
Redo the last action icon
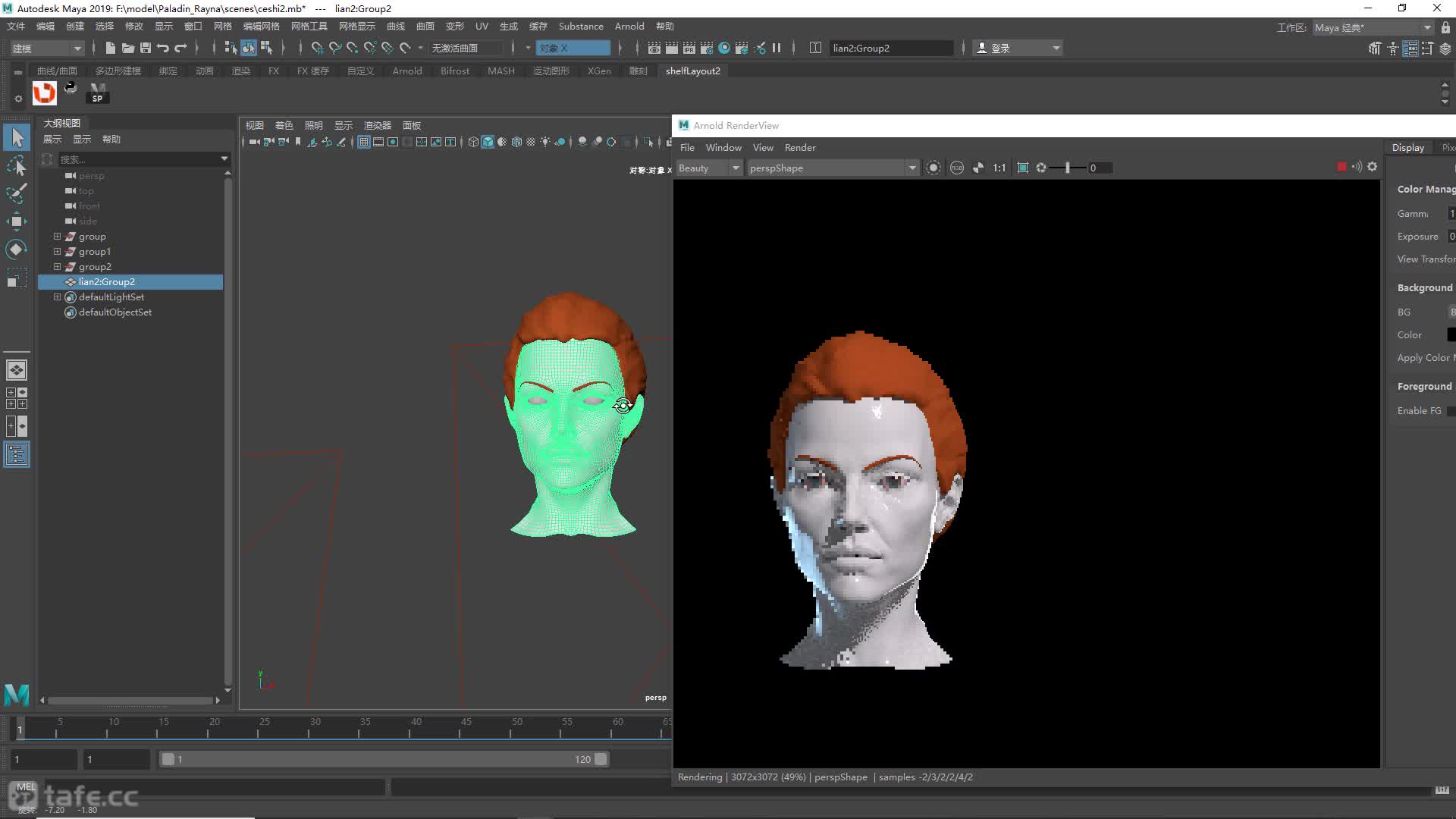coord(180,48)
